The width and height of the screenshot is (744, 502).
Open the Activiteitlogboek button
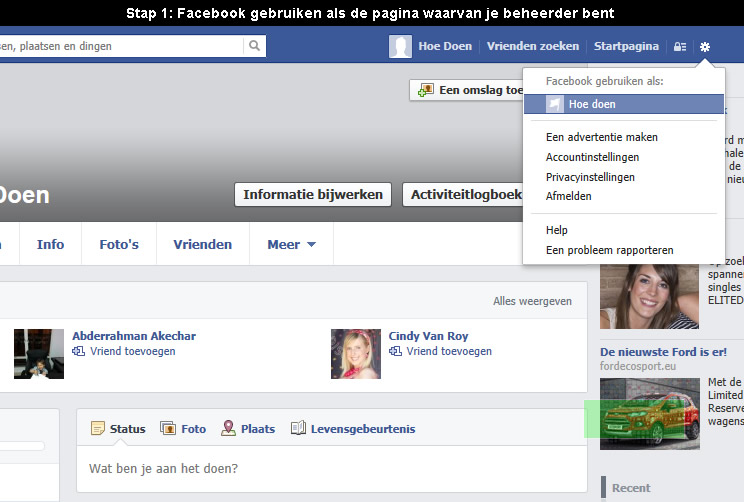[x=463, y=195]
